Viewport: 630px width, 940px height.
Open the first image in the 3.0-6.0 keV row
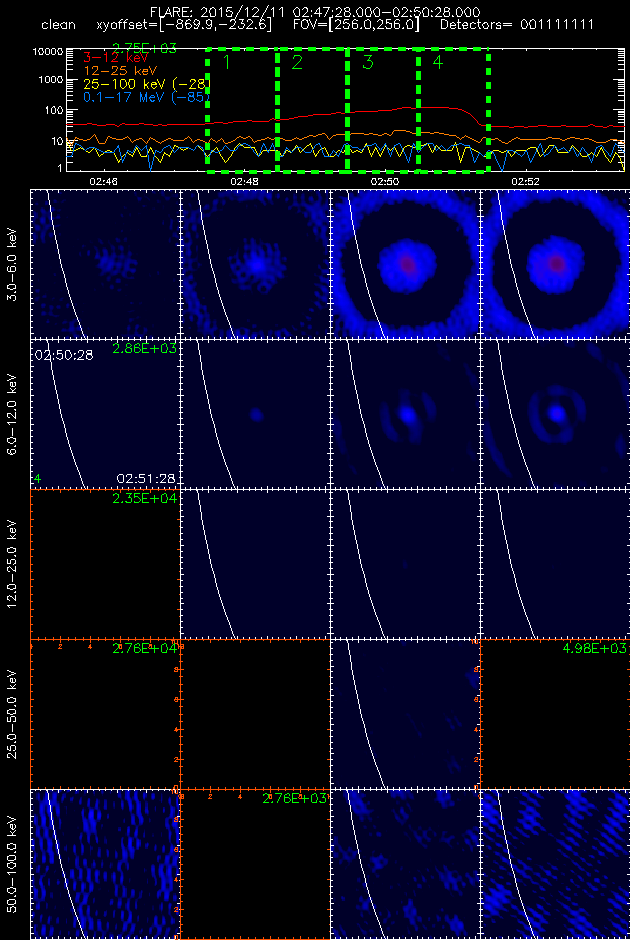105,264
